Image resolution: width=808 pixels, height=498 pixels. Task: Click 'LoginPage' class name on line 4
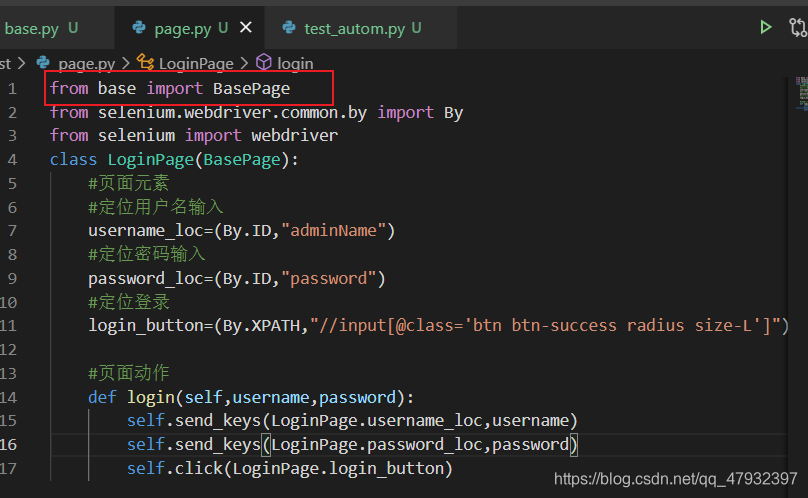(150, 160)
